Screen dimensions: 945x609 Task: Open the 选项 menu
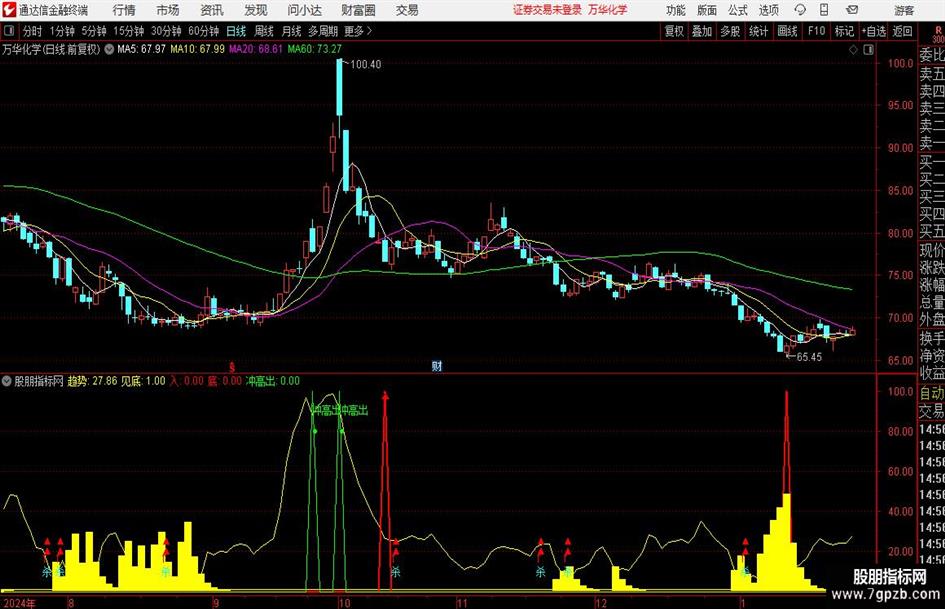point(768,10)
